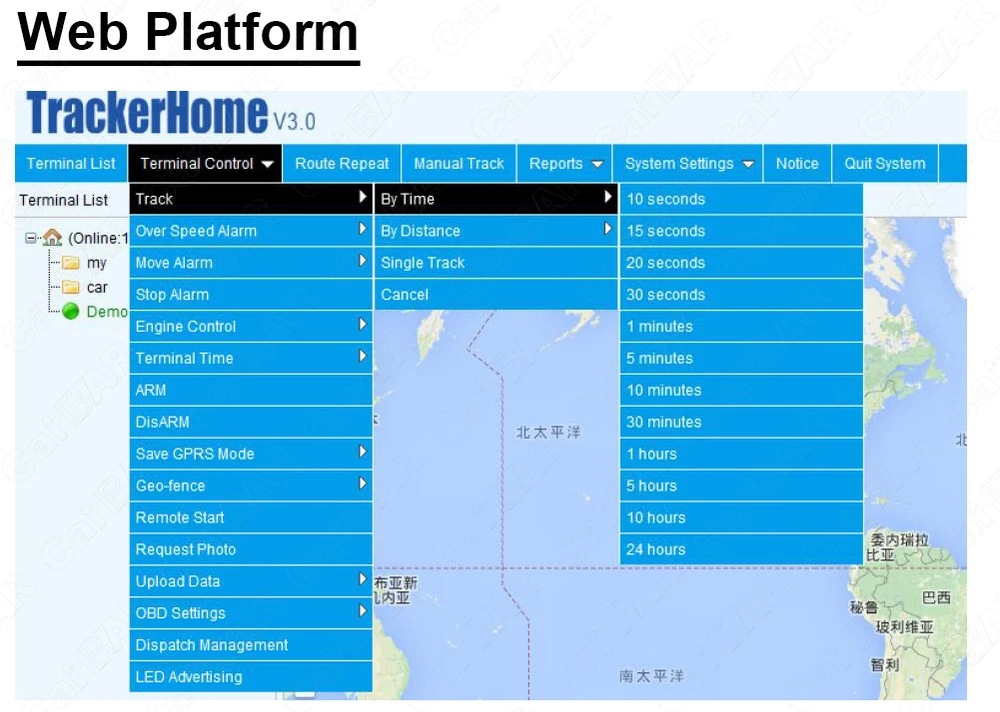Expand the Terminal Time submenu

coord(251,359)
